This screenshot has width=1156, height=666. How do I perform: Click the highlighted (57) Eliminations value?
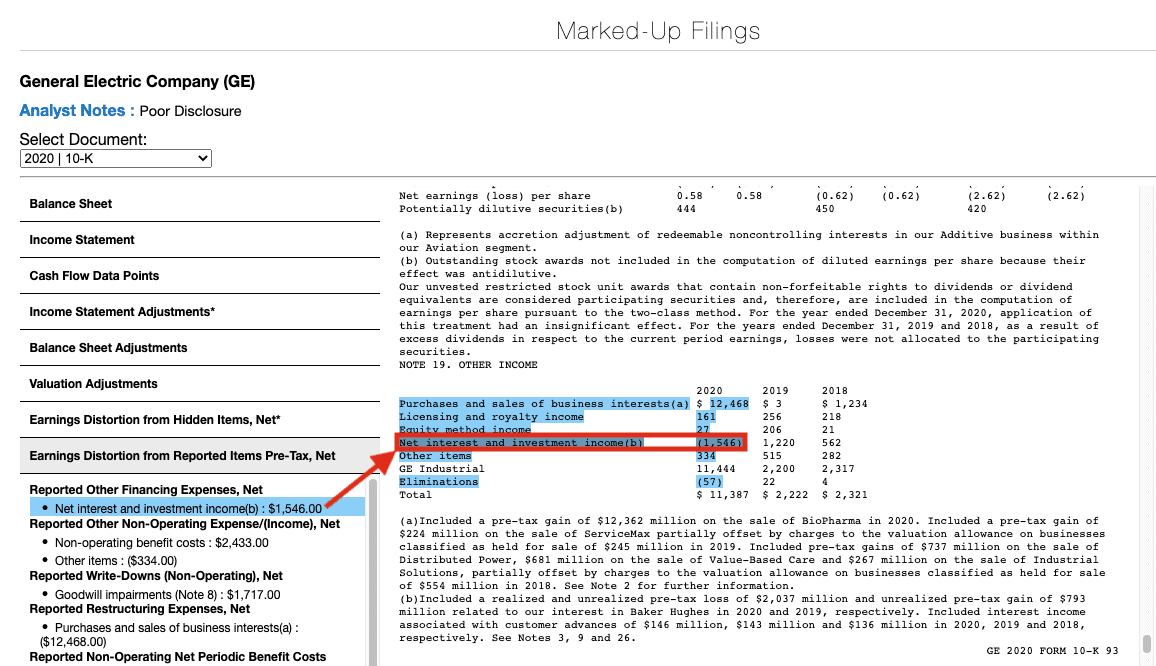coord(709,482)
